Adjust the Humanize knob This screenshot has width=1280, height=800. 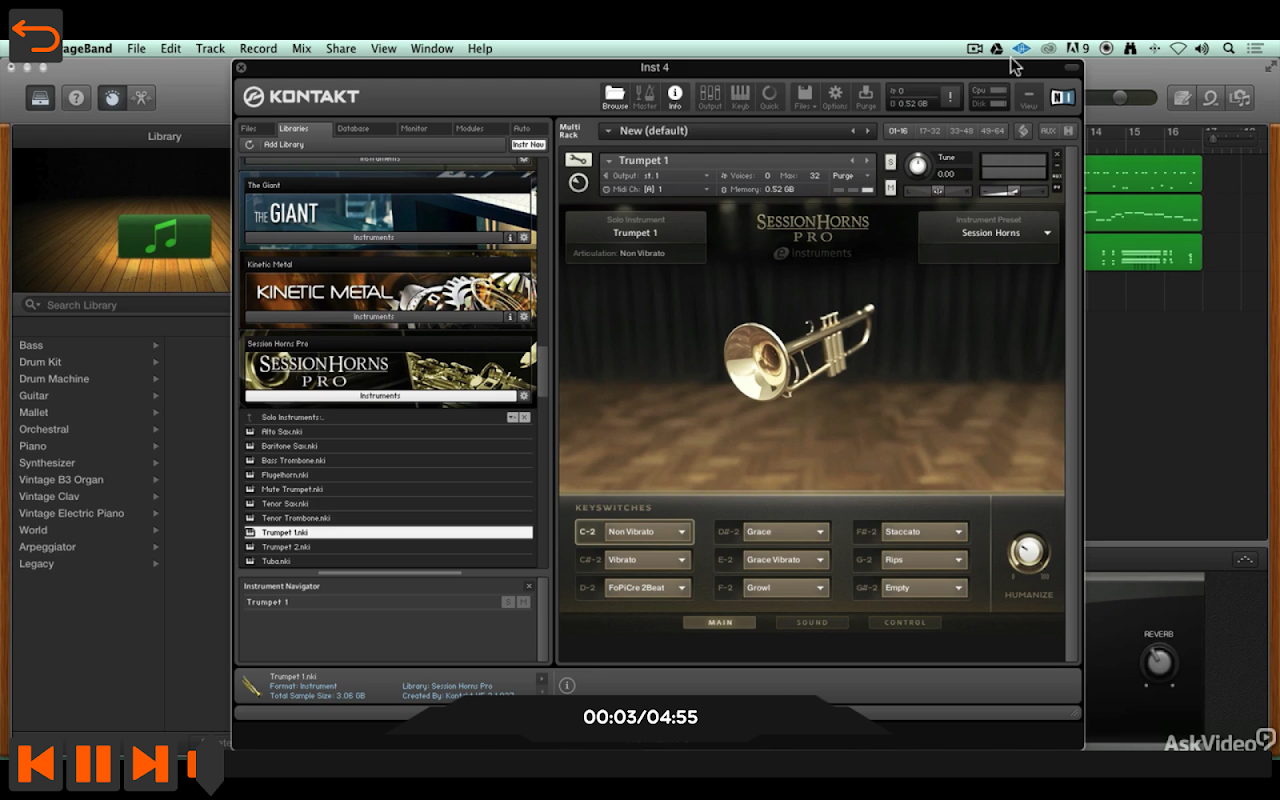click(x=1028, y=553)
